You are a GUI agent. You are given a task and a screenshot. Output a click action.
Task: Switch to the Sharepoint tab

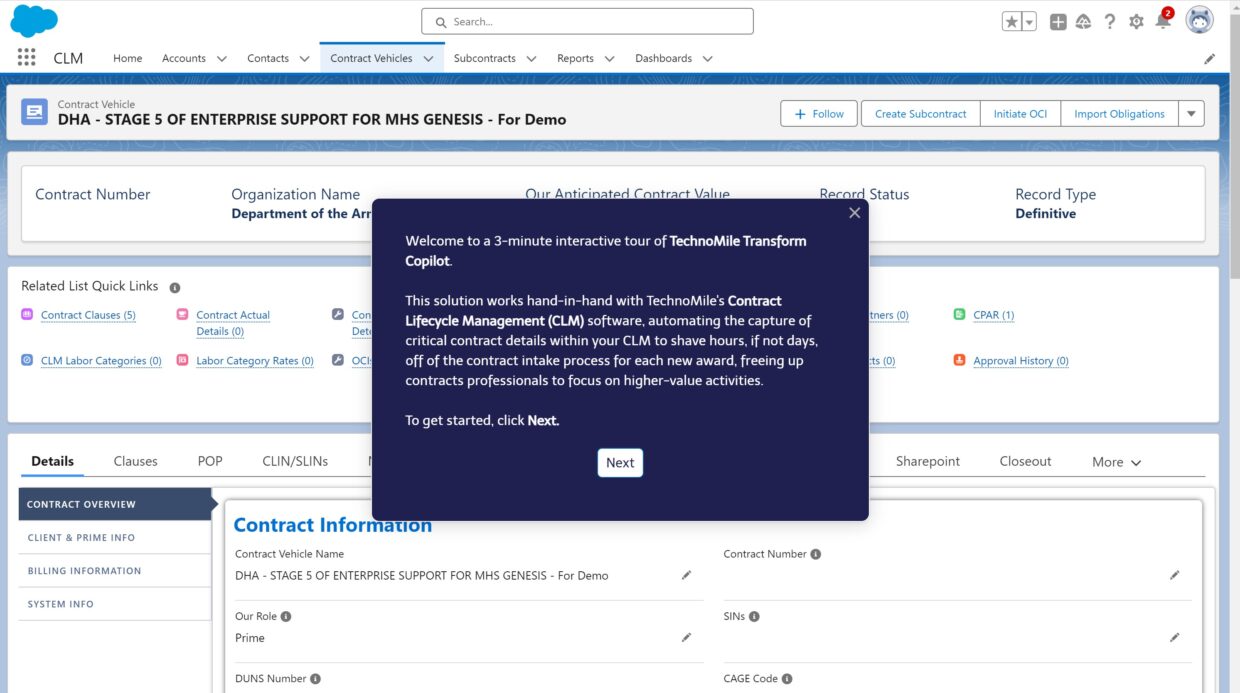point(928,461)
